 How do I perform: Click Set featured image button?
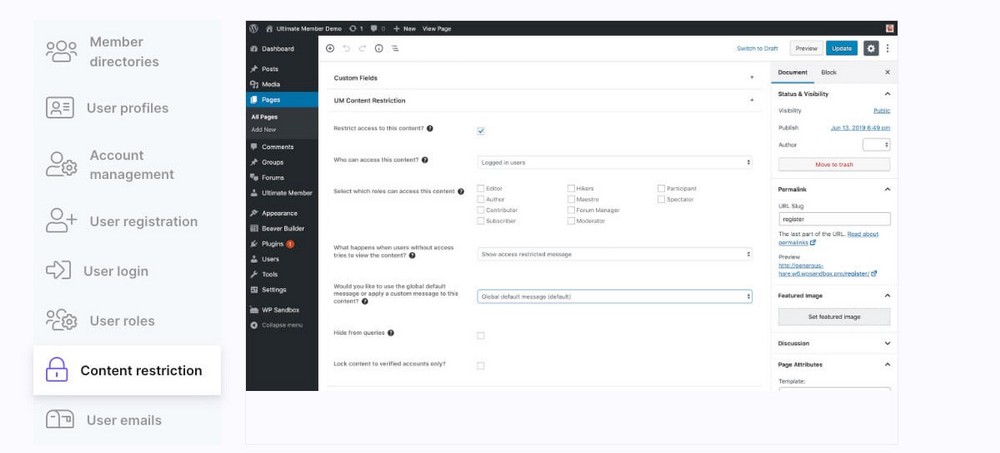click(834, 317)
